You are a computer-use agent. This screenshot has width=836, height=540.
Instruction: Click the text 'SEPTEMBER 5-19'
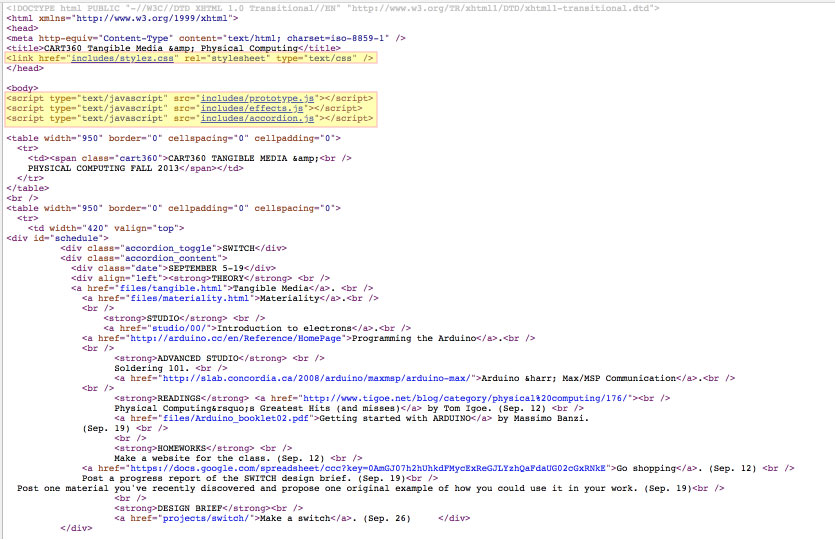click(x=206, y=269)
